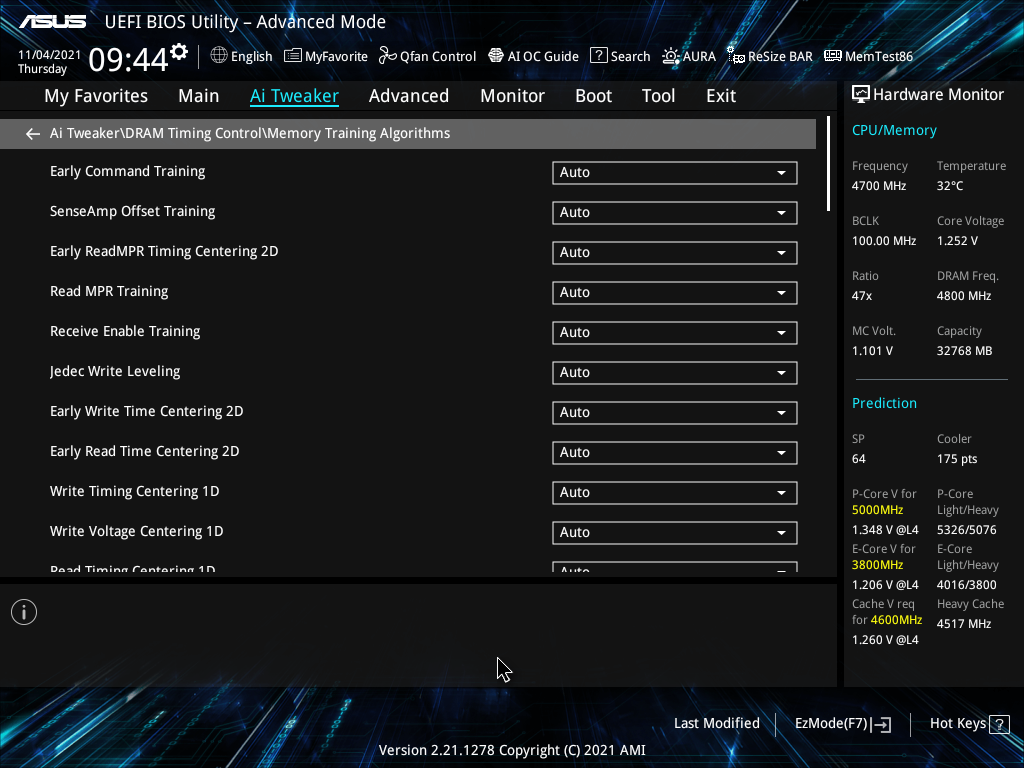The width and height of the screenshot is (1024, 768).
Task: Select Receive Enable Training label
Action: tap(125, 332)
